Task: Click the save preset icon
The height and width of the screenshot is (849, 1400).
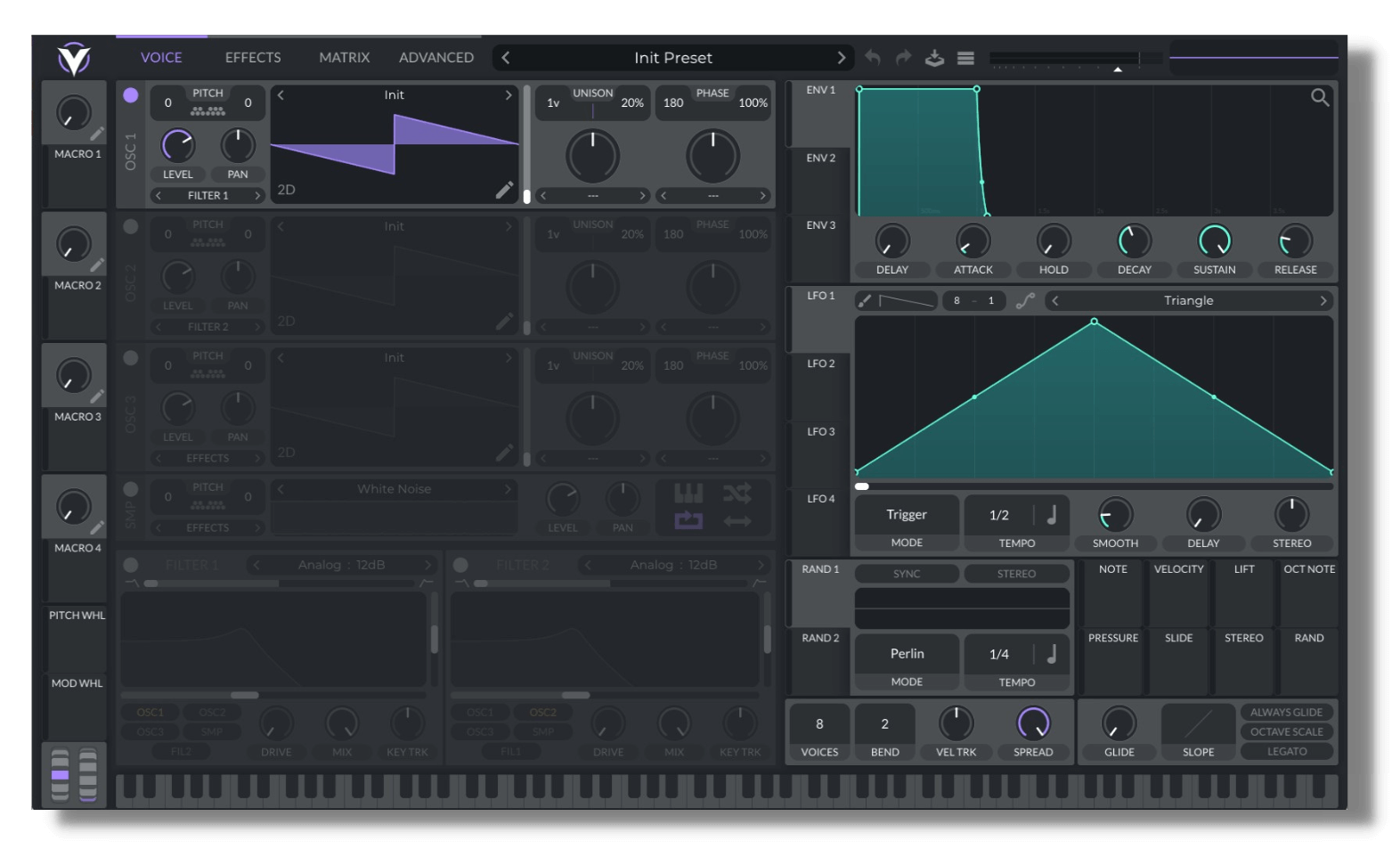Action: [x=934, y=58]
